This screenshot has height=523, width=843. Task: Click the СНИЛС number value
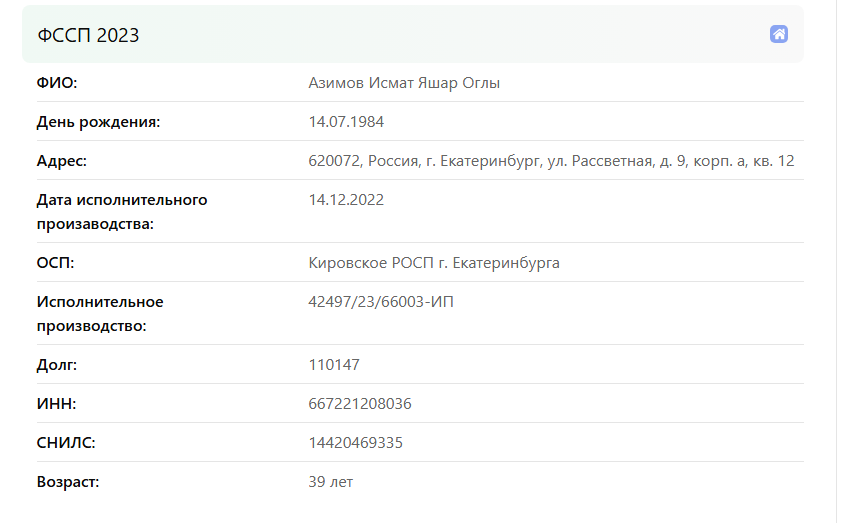click(x=355, y=443)
